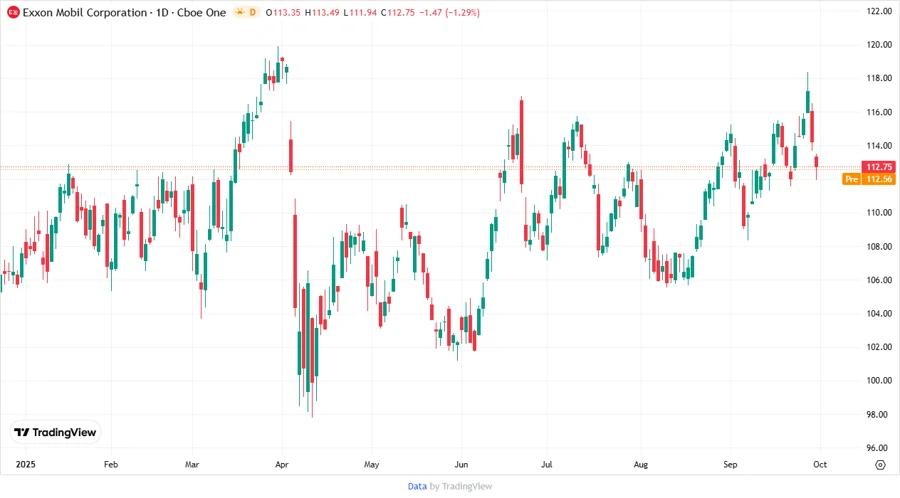Click the 122.00 price scale label
900x498 pixels.
[x=879, y=12]
